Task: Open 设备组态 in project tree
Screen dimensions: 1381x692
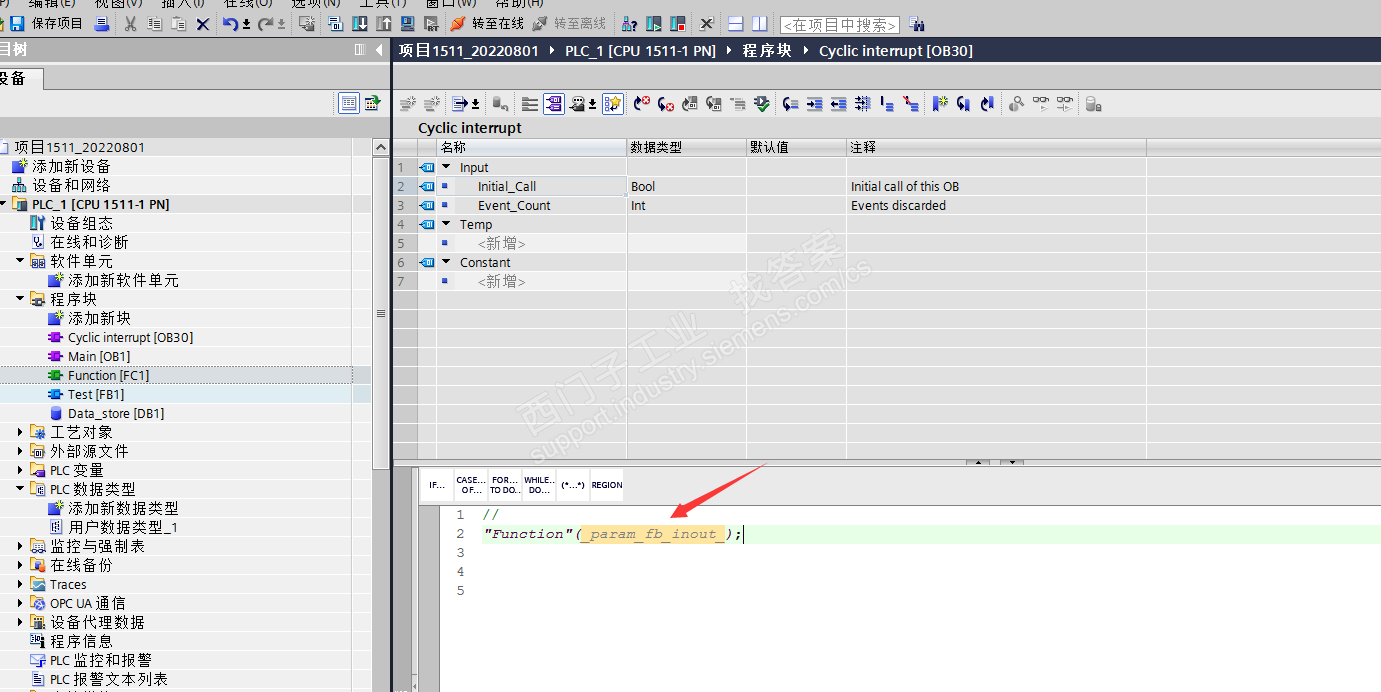Action: [x=82, y=223]
